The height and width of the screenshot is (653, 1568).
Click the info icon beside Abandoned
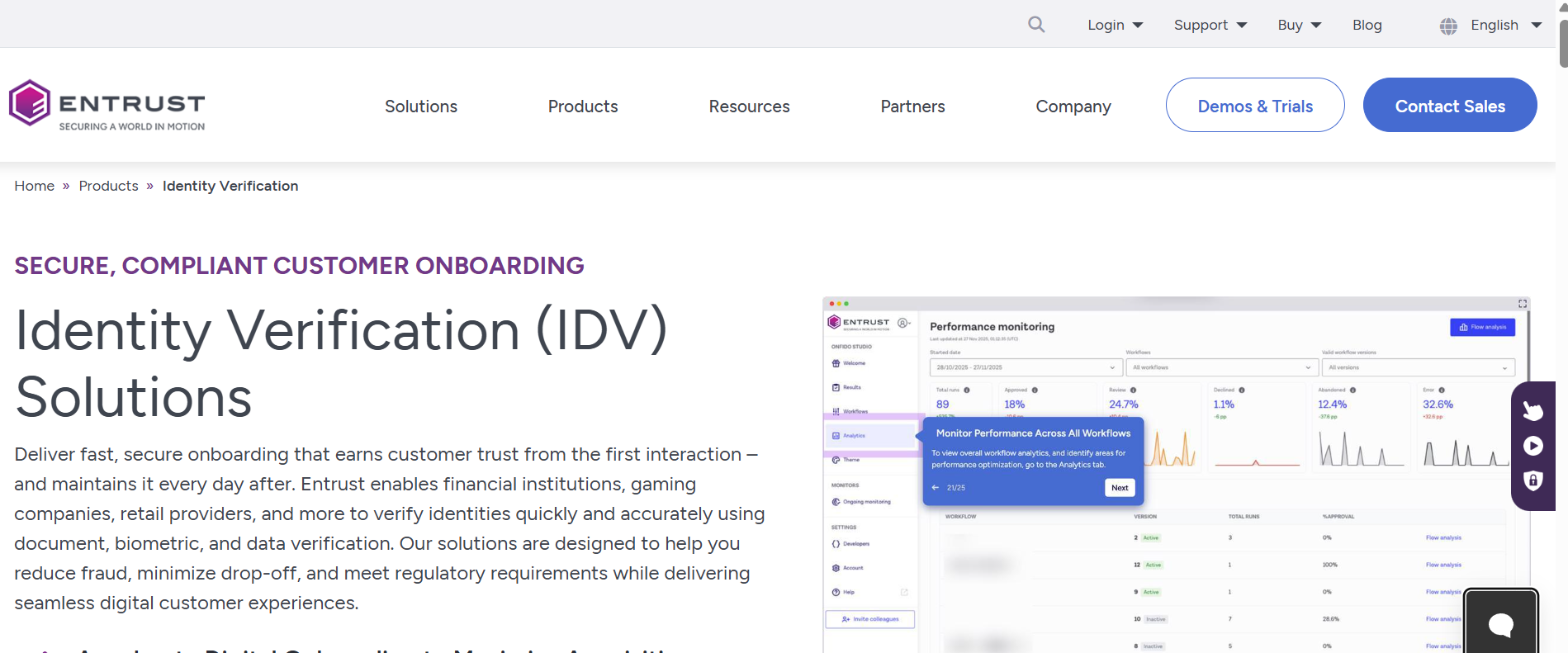point(1352,390)
